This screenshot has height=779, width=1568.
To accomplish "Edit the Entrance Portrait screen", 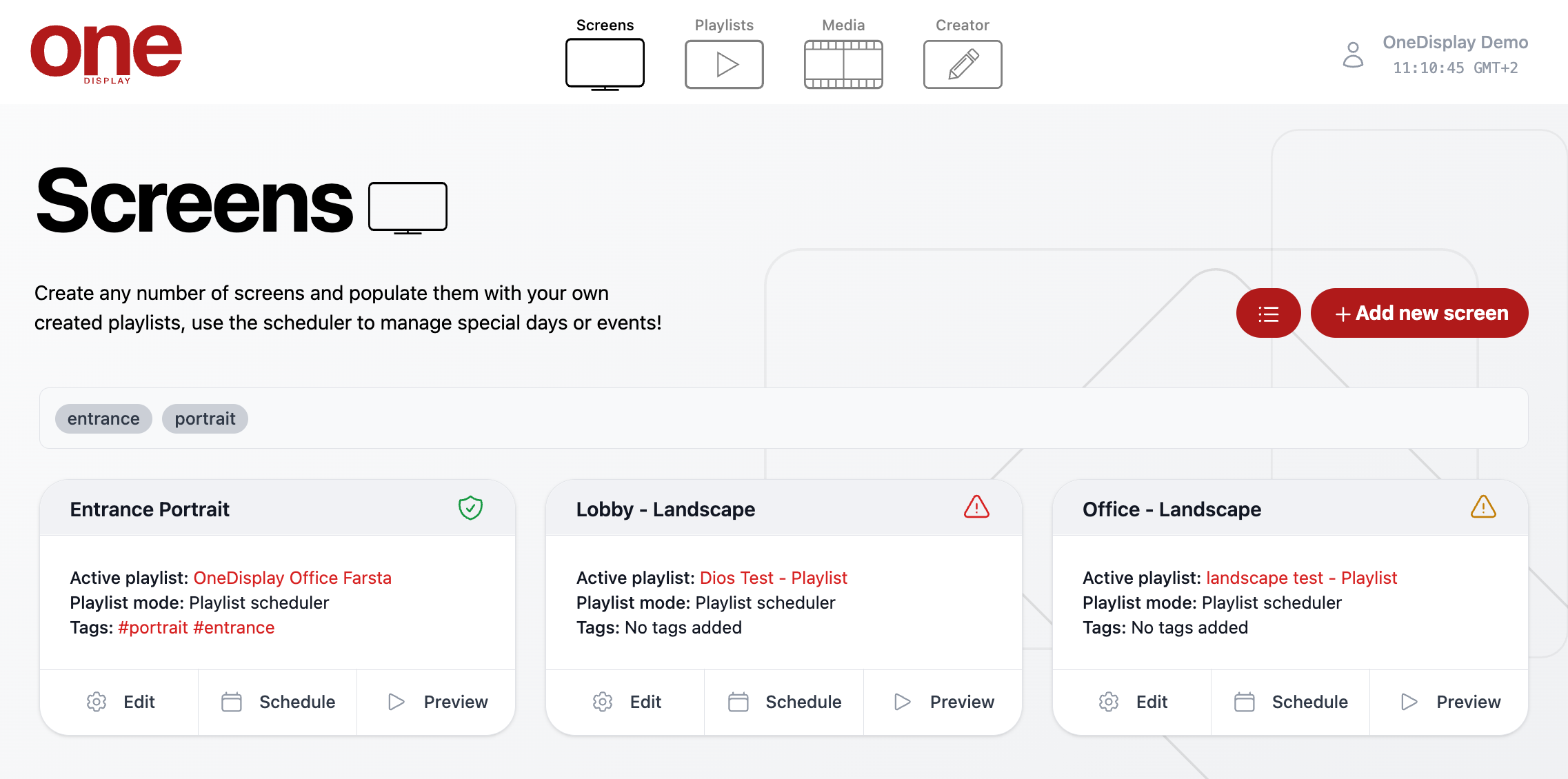I will pos(120,702).
